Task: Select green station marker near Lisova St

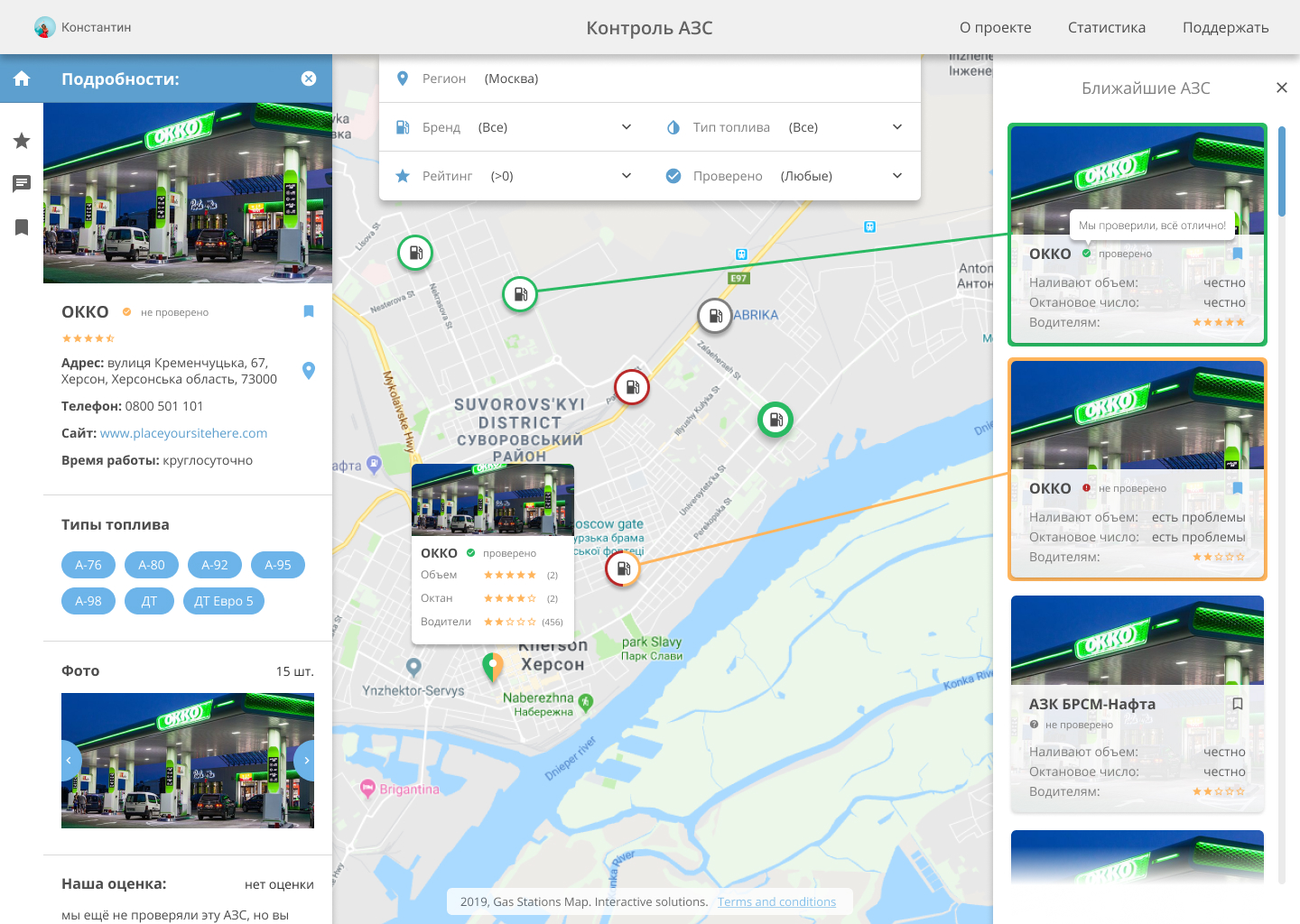Action: [415, 253]
